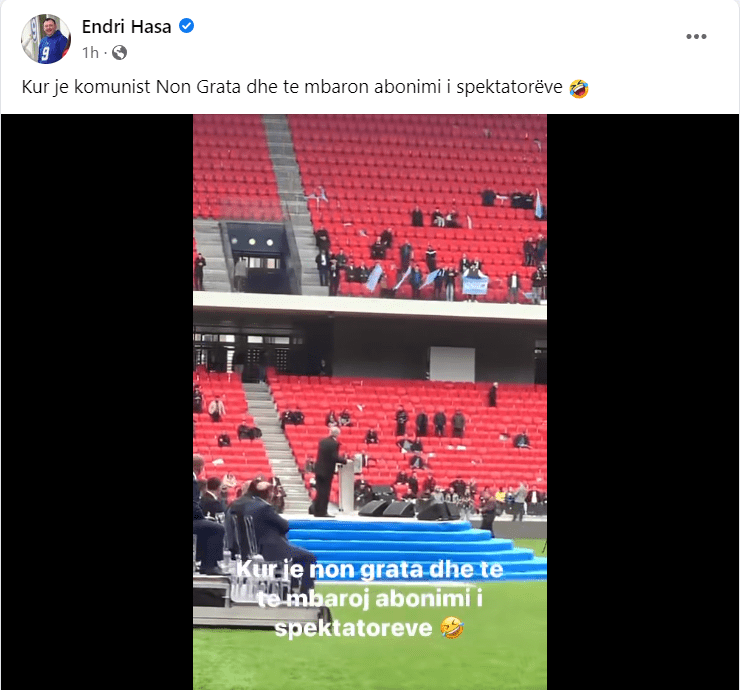Click the black bar right of the video
This screenshot has width=740, height=690.
[643, 402]
